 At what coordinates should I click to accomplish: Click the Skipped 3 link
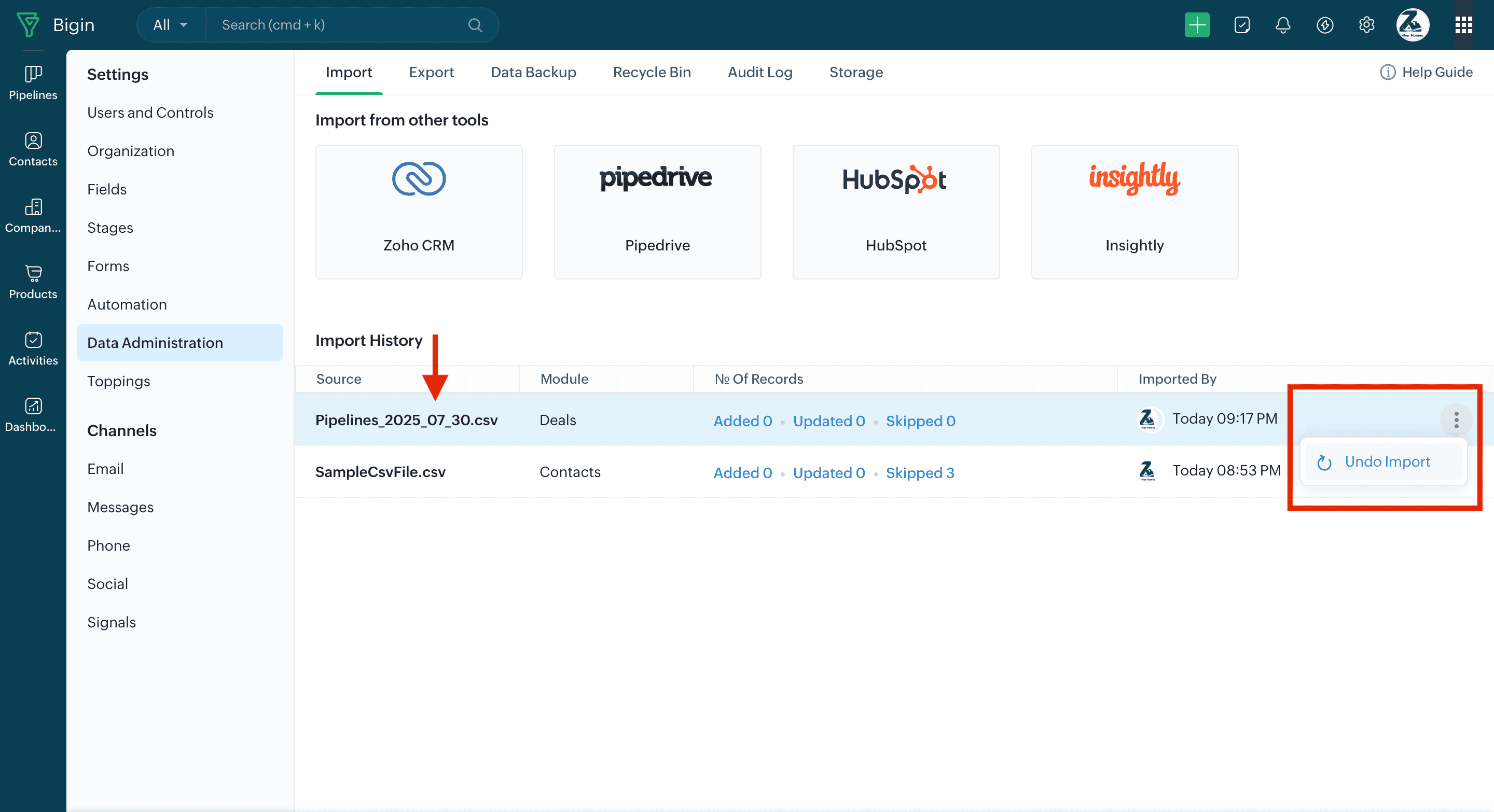(919, 472)
